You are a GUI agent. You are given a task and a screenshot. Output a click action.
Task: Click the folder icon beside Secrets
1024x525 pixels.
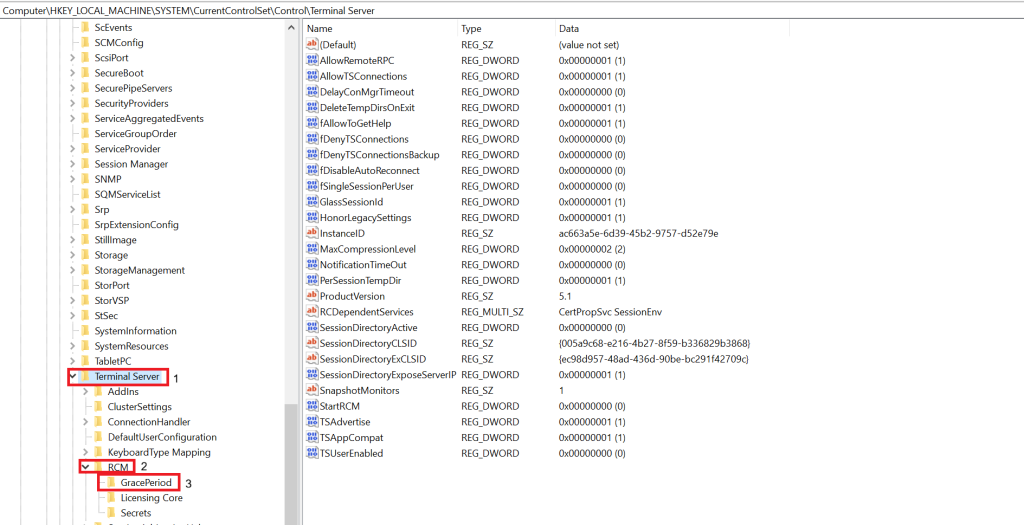click(x=111, y=513)
